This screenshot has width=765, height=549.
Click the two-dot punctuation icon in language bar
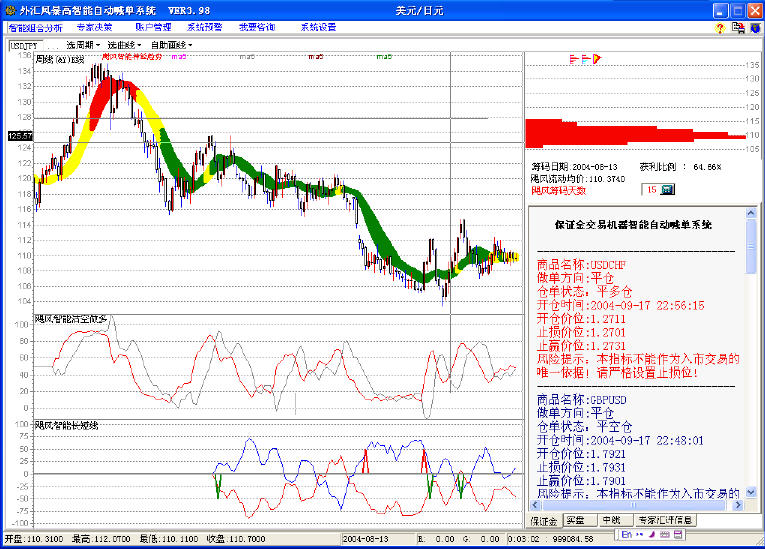click(x=640, y=535)
